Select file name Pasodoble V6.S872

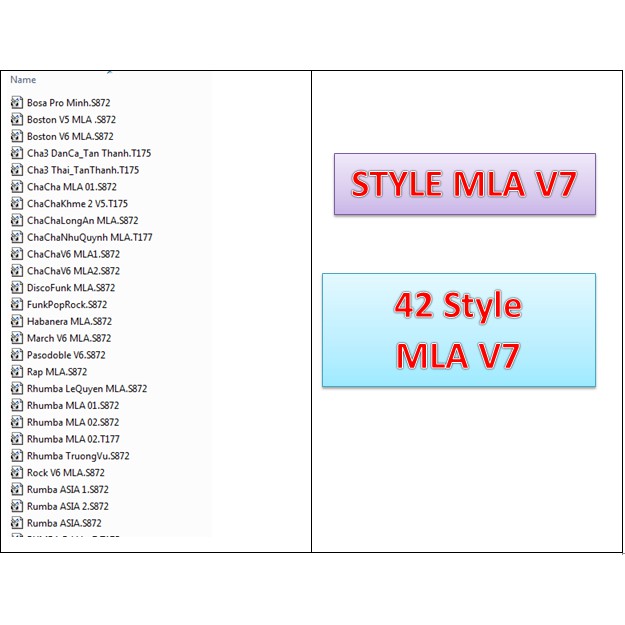(x=66, y=355)
